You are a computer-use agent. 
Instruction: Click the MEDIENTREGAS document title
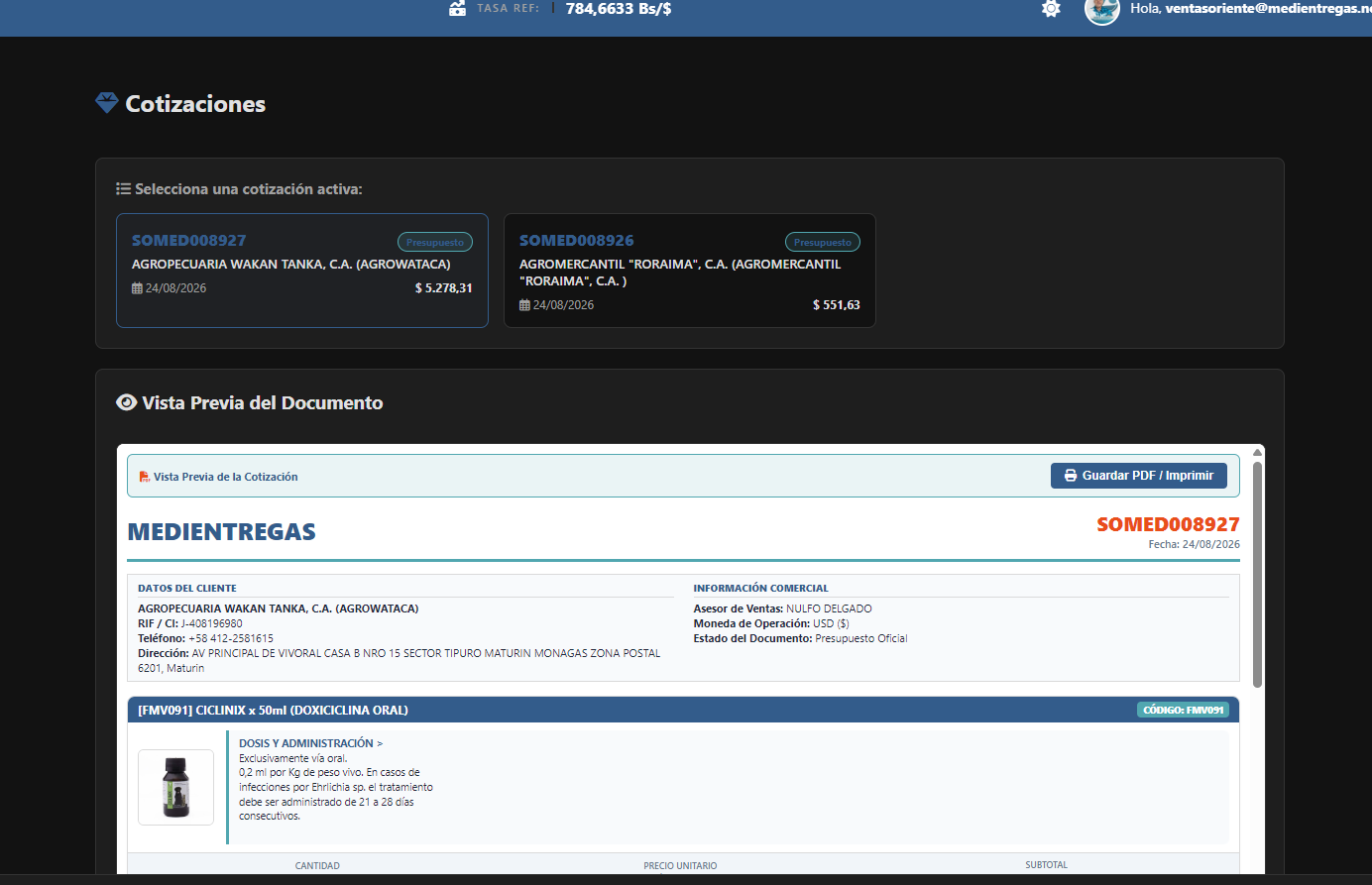click(x=222, y=532)
